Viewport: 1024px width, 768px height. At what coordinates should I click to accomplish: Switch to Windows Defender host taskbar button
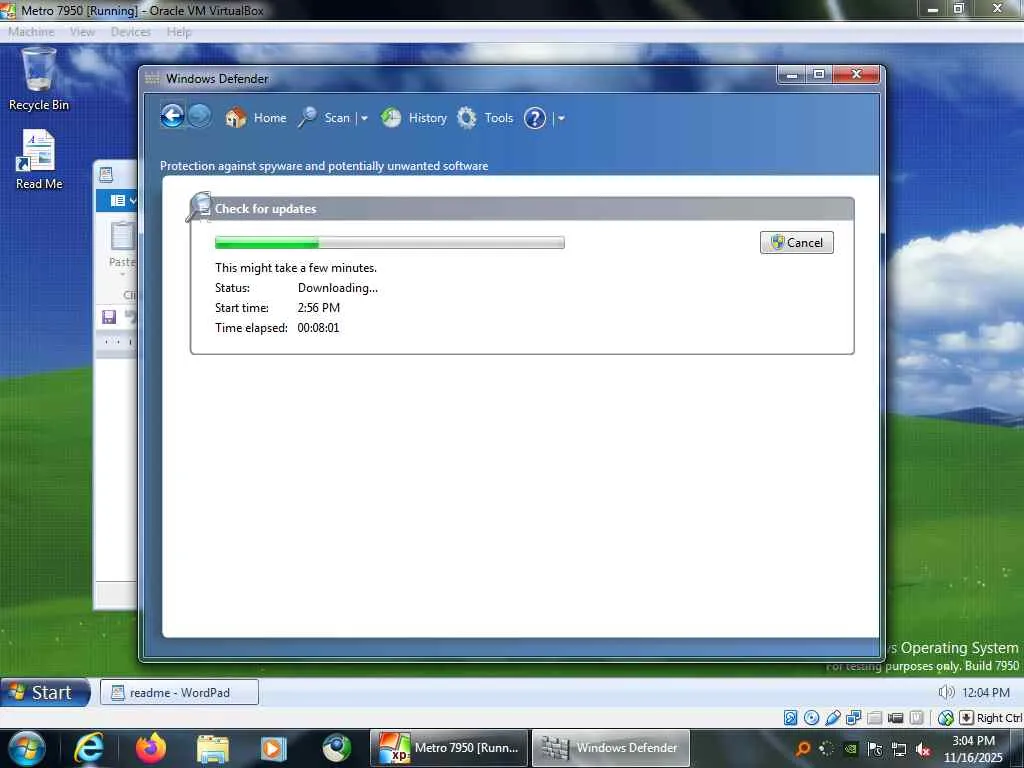coord(611,748)
